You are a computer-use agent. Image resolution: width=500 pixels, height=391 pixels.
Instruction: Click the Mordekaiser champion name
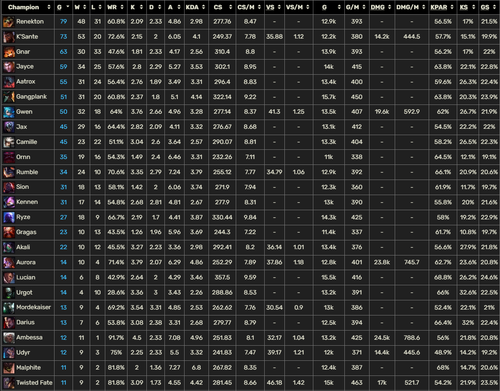(x=33, y=307)
